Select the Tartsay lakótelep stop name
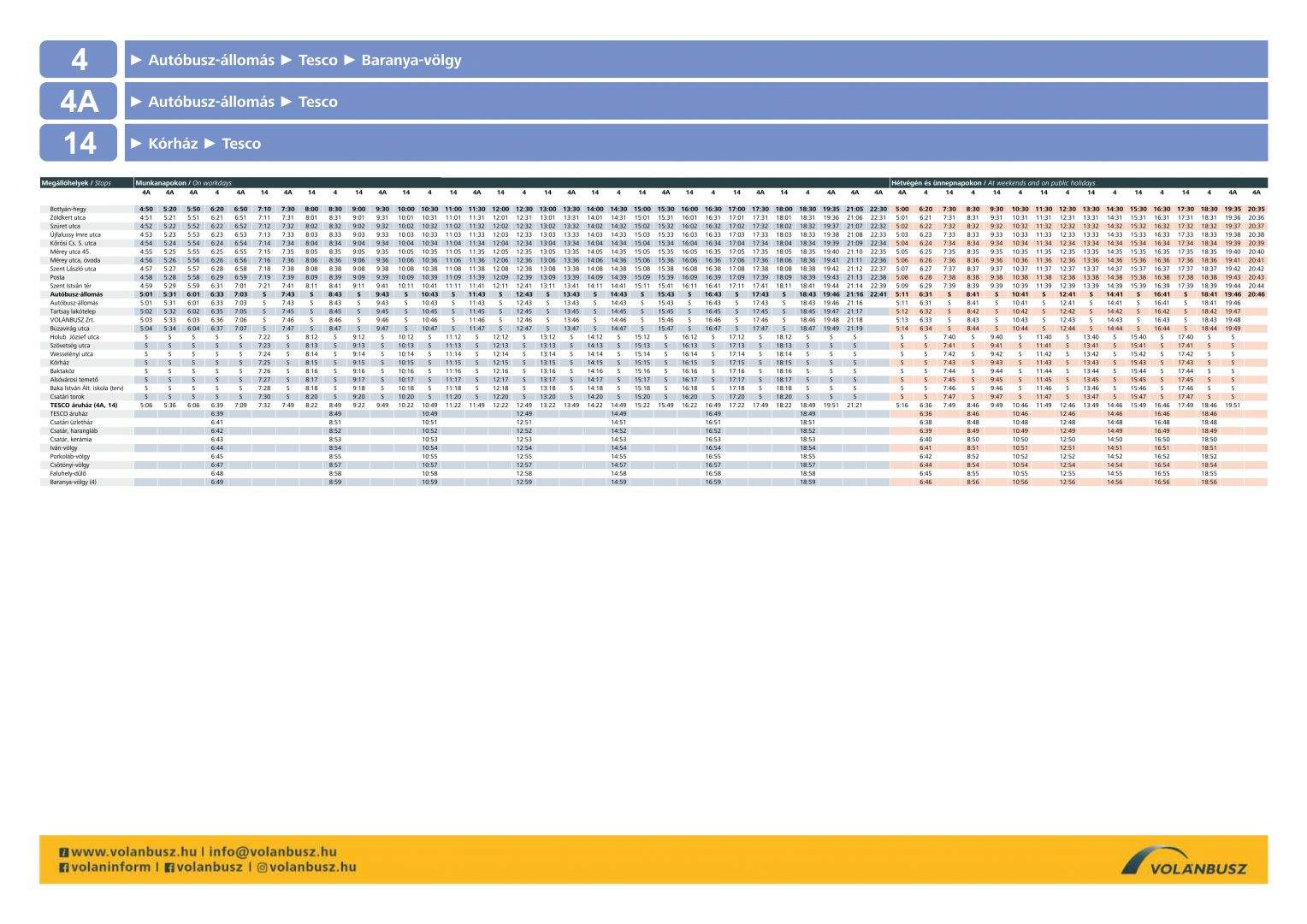1307x924 pixels. point(73,311)
